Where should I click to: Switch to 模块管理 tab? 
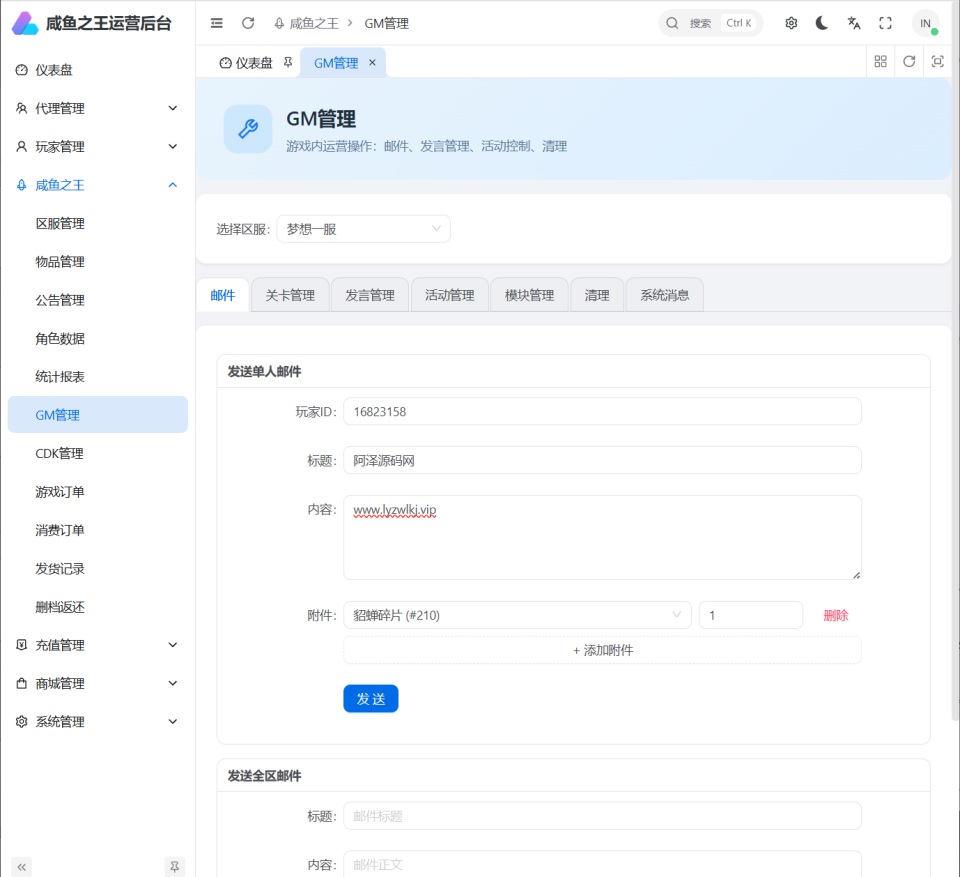[x=530, y=295]
